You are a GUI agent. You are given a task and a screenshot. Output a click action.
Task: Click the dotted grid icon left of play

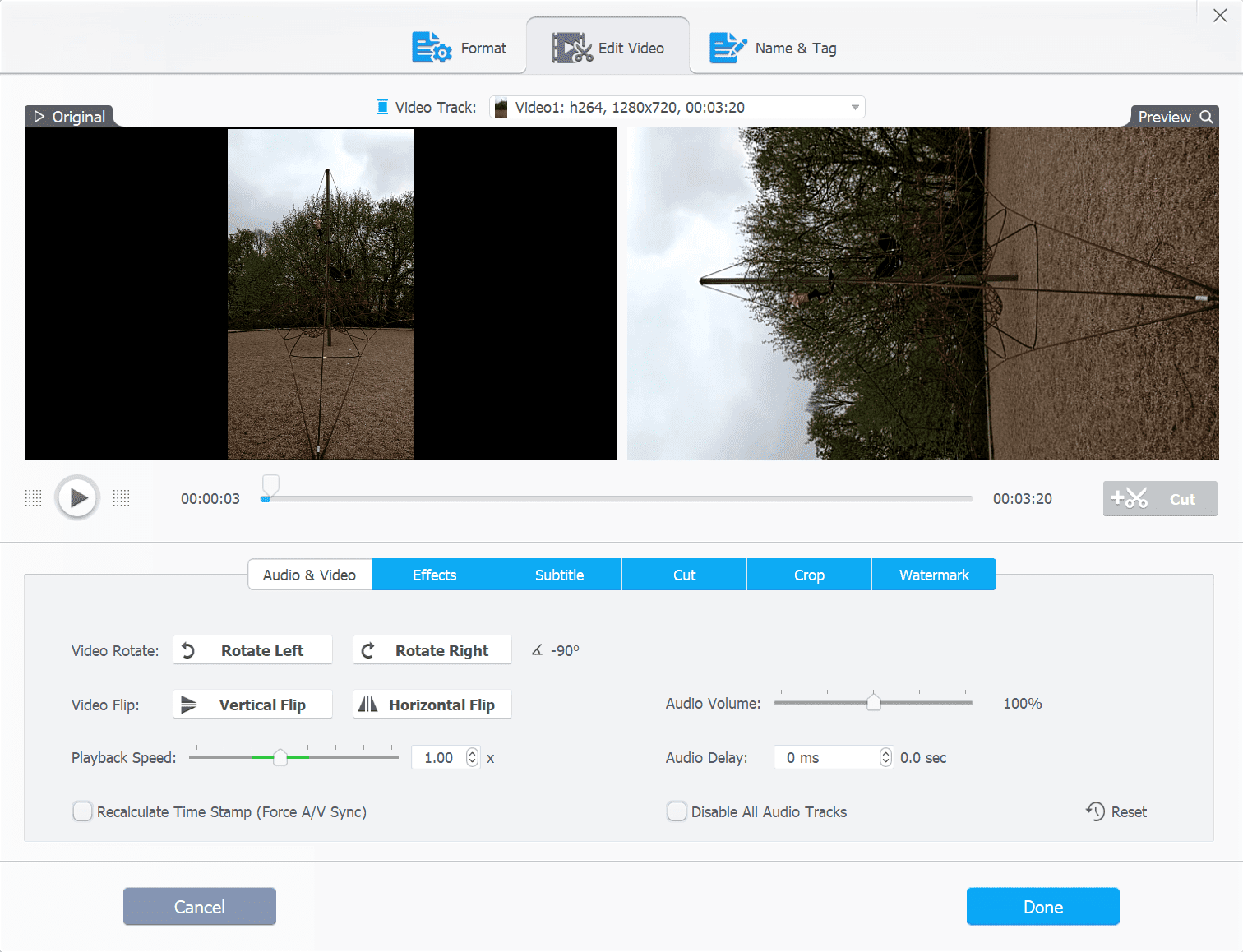(33, 498)
